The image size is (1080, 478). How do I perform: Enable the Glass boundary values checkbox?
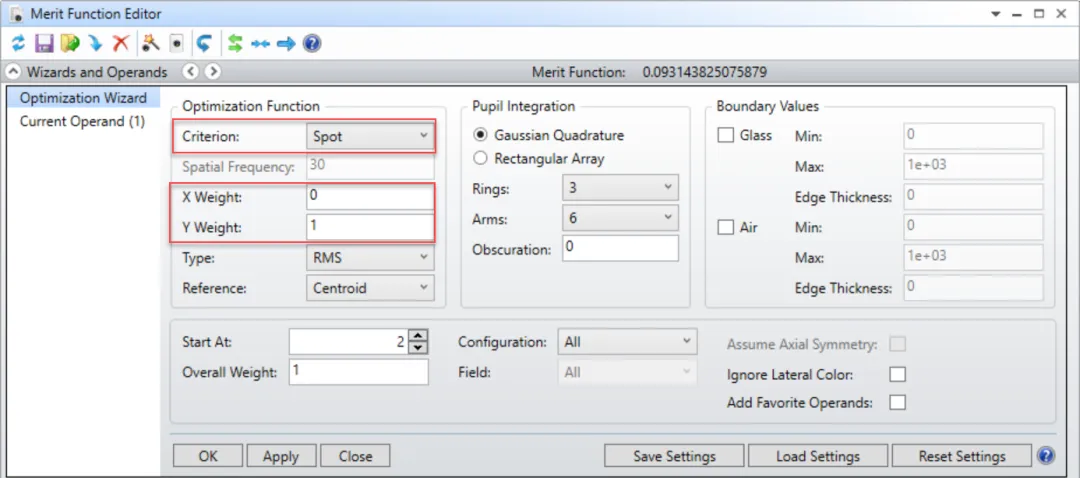point(727,136)
